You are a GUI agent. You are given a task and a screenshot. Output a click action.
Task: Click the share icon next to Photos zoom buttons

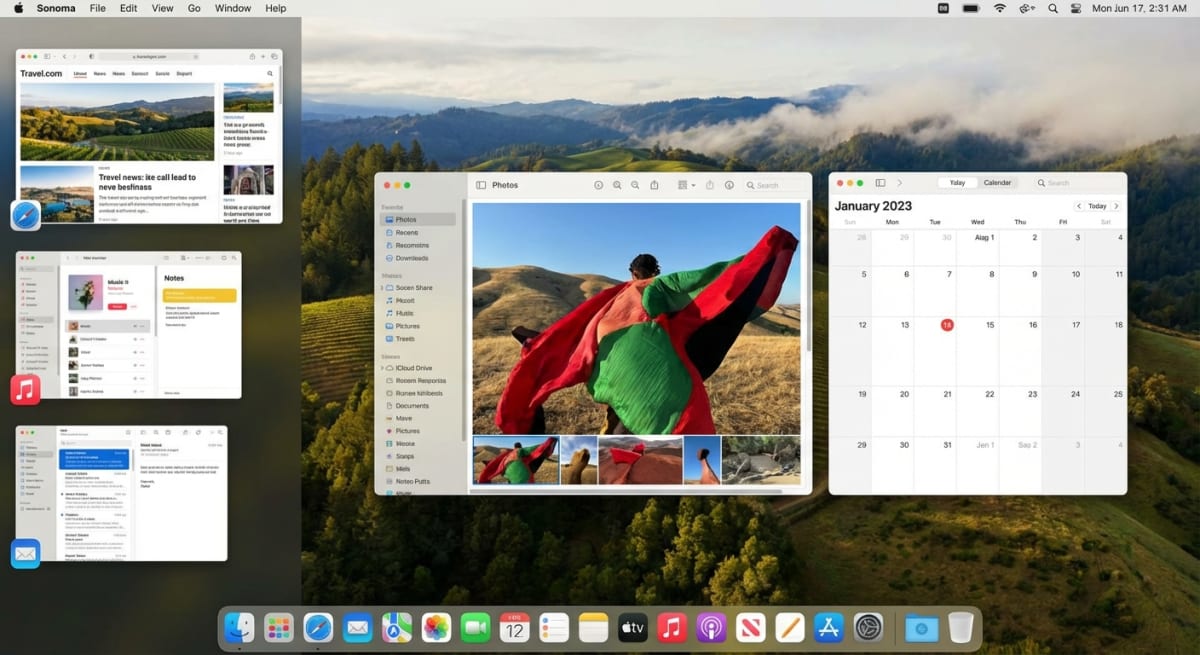point(655,185)
